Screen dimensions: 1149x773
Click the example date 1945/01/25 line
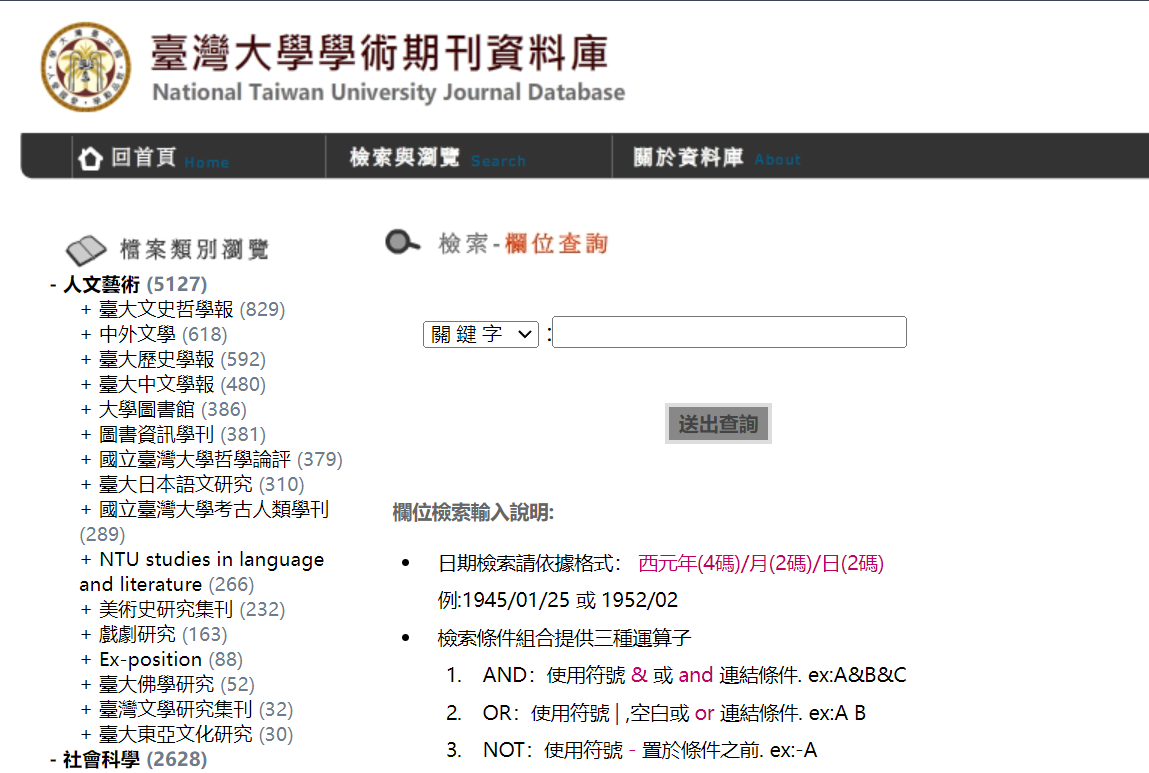(x=558, y=600)
